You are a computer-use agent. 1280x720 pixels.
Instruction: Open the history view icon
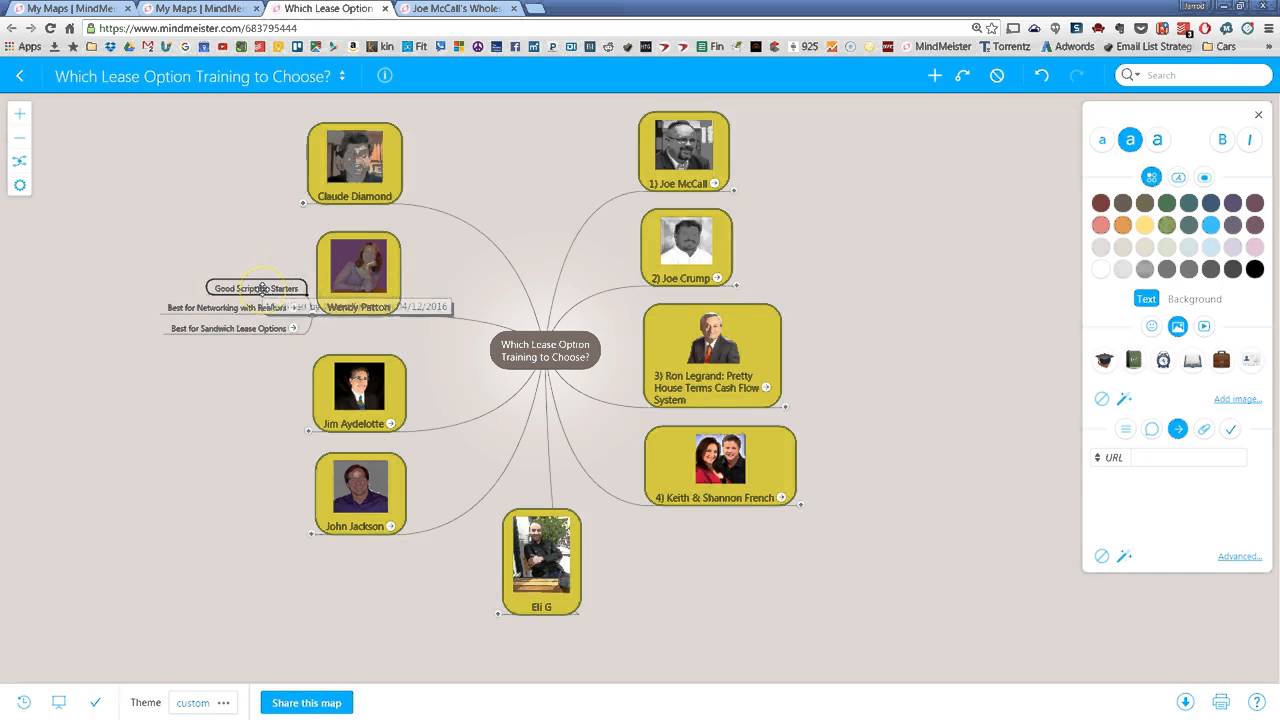point(24,702)
